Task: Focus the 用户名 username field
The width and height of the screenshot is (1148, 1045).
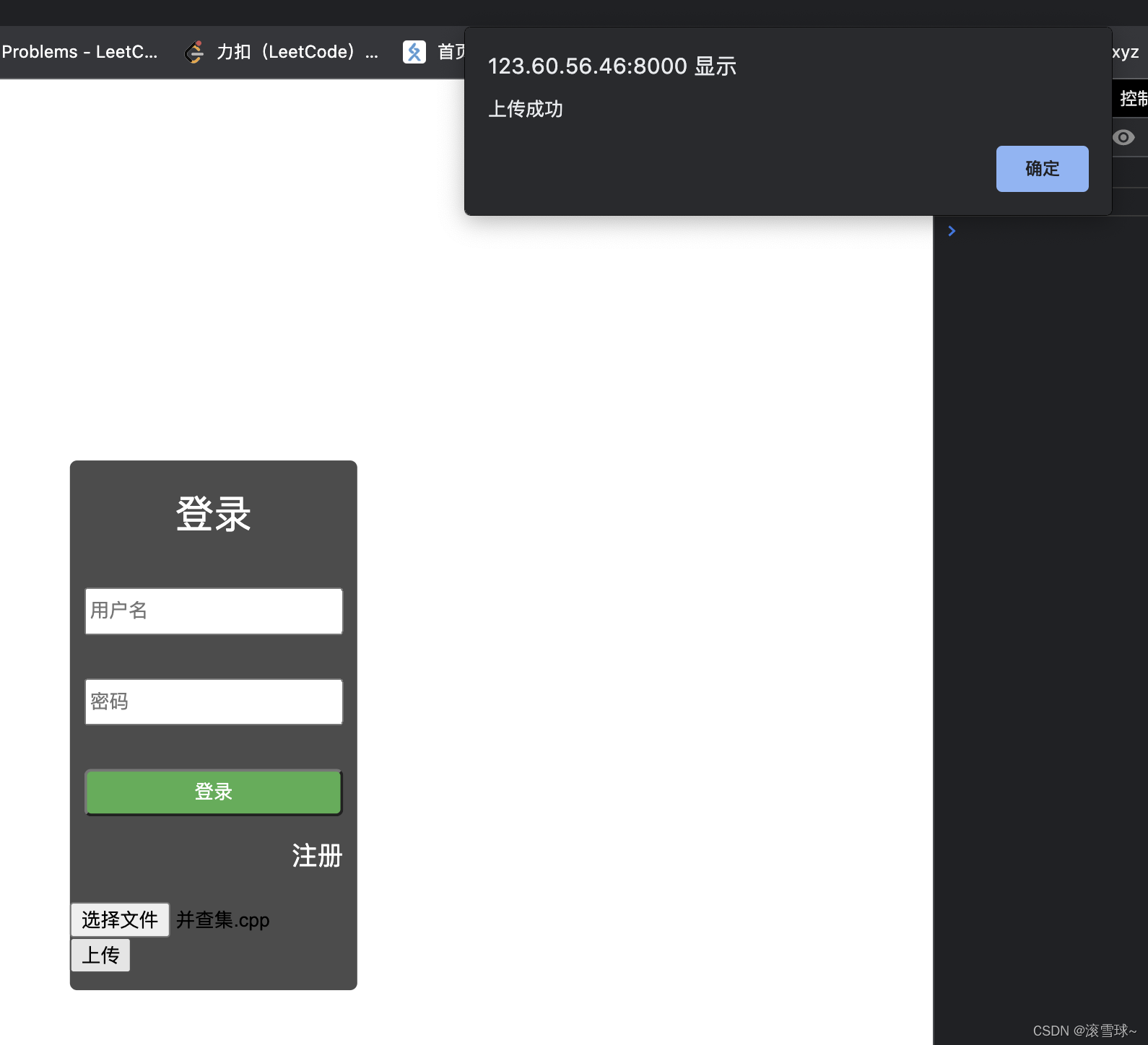Action: tap(214, 611)
